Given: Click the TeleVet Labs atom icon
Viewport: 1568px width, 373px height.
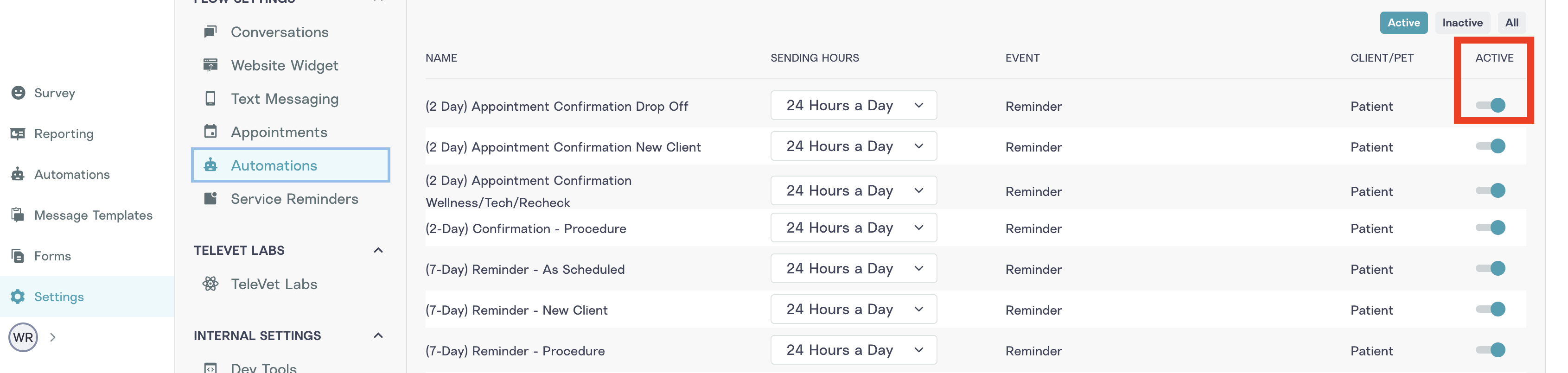Looking at the screenshot, I should click(210, 284).
